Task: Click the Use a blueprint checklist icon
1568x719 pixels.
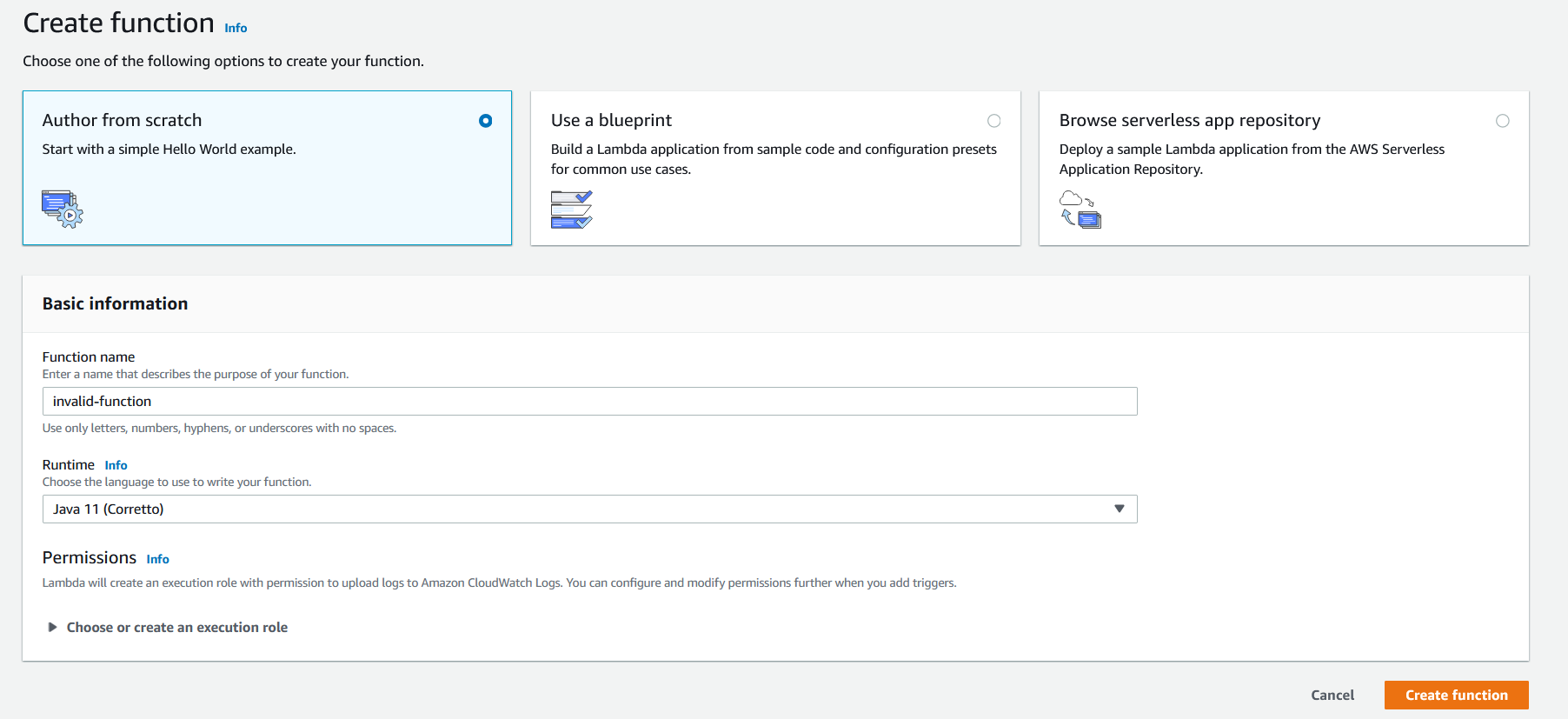Action: tap(571, 210)
